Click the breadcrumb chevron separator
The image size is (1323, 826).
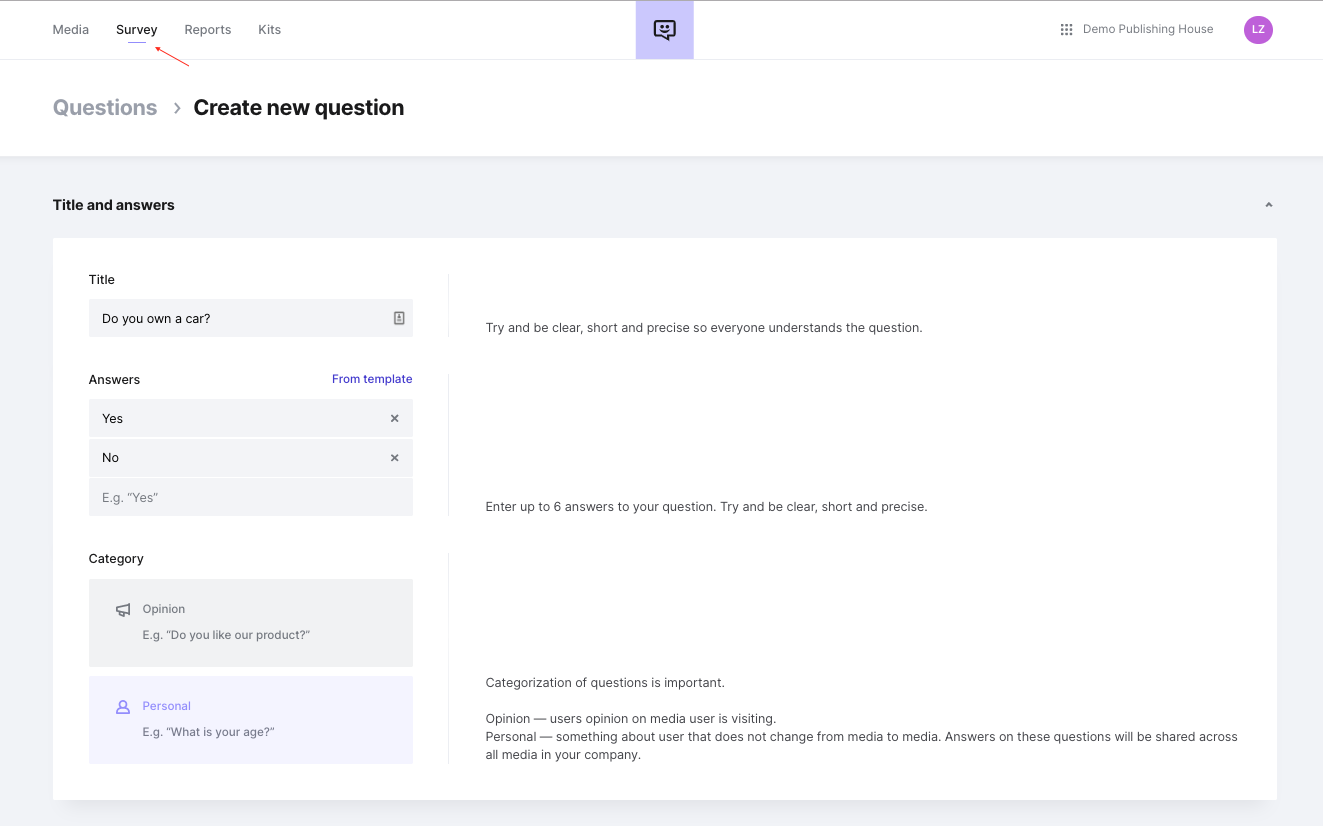coord(177,108)
